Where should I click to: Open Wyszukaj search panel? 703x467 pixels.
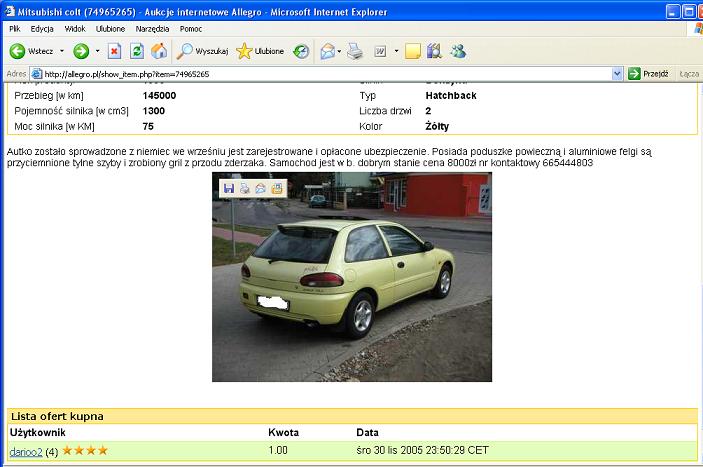[203, 51]
